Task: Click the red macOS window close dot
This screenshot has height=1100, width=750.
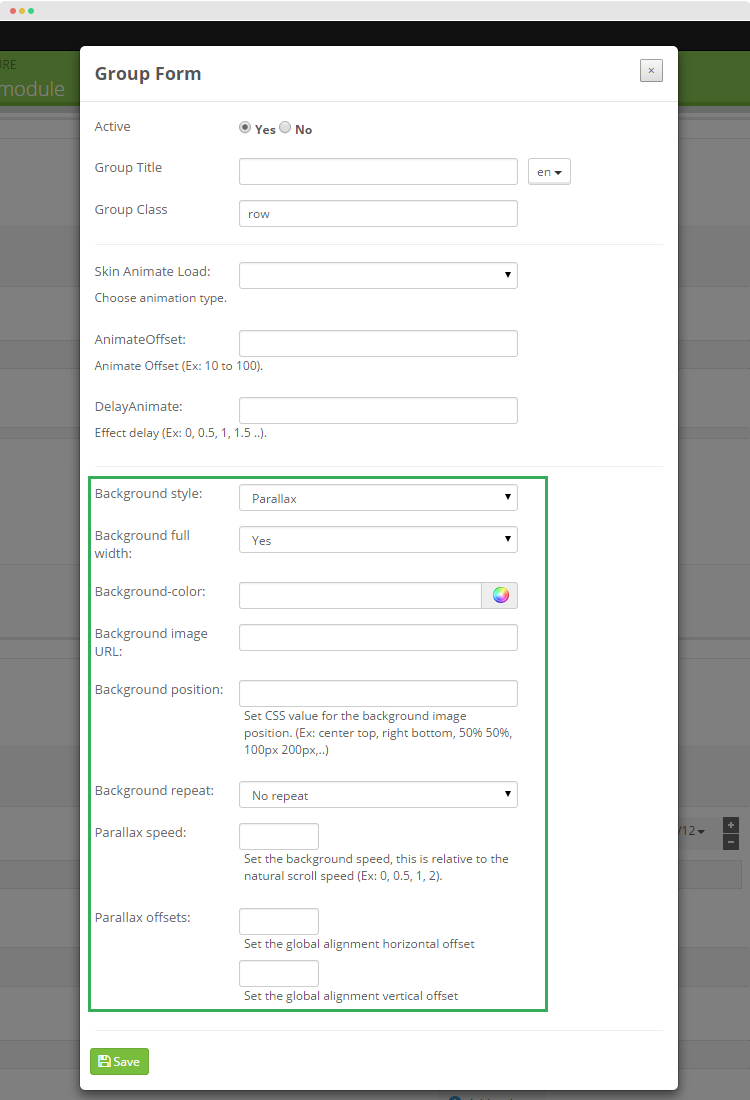Action: 13,11
